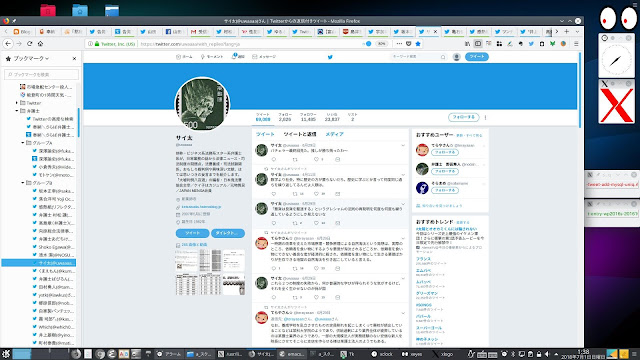Switch to the メディア timeline tab

click(334, 134)
